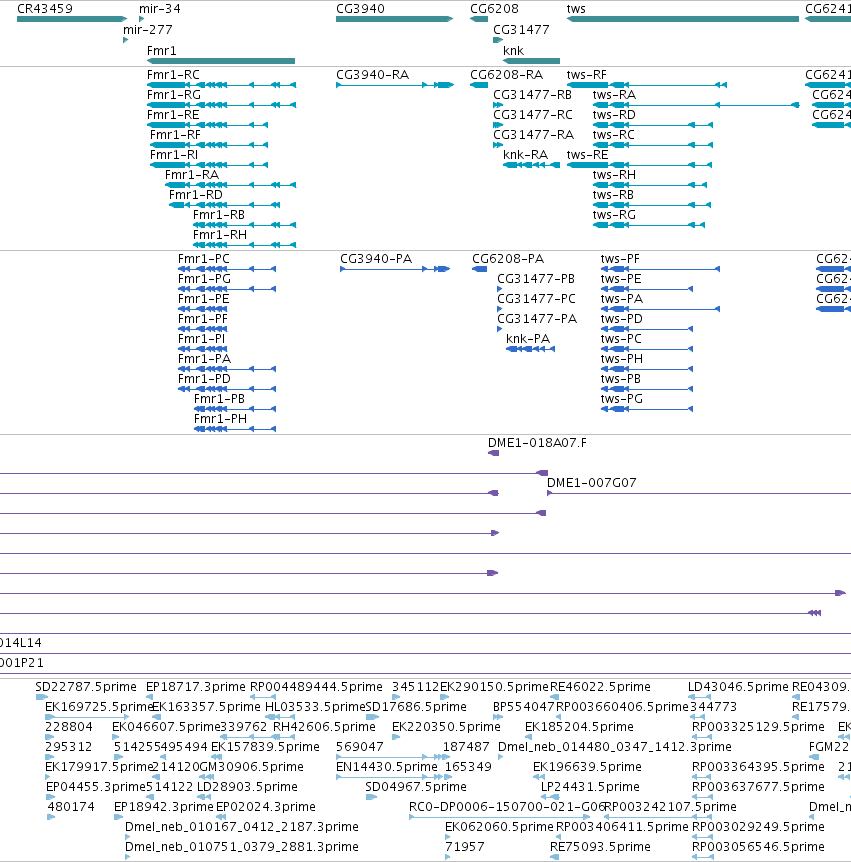Select EST SD22787.5prime
The image size is (851, 862).
(42, 697)
